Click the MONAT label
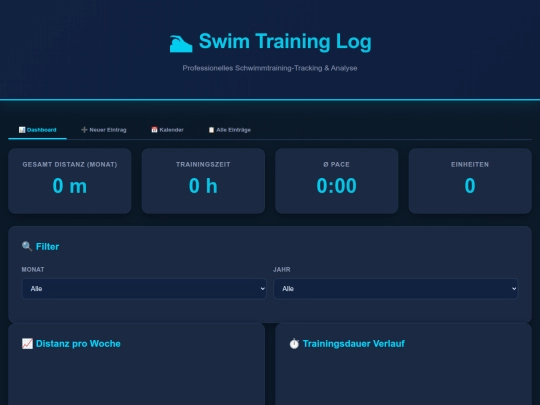The image size is (540, 405). click(33, 269)
